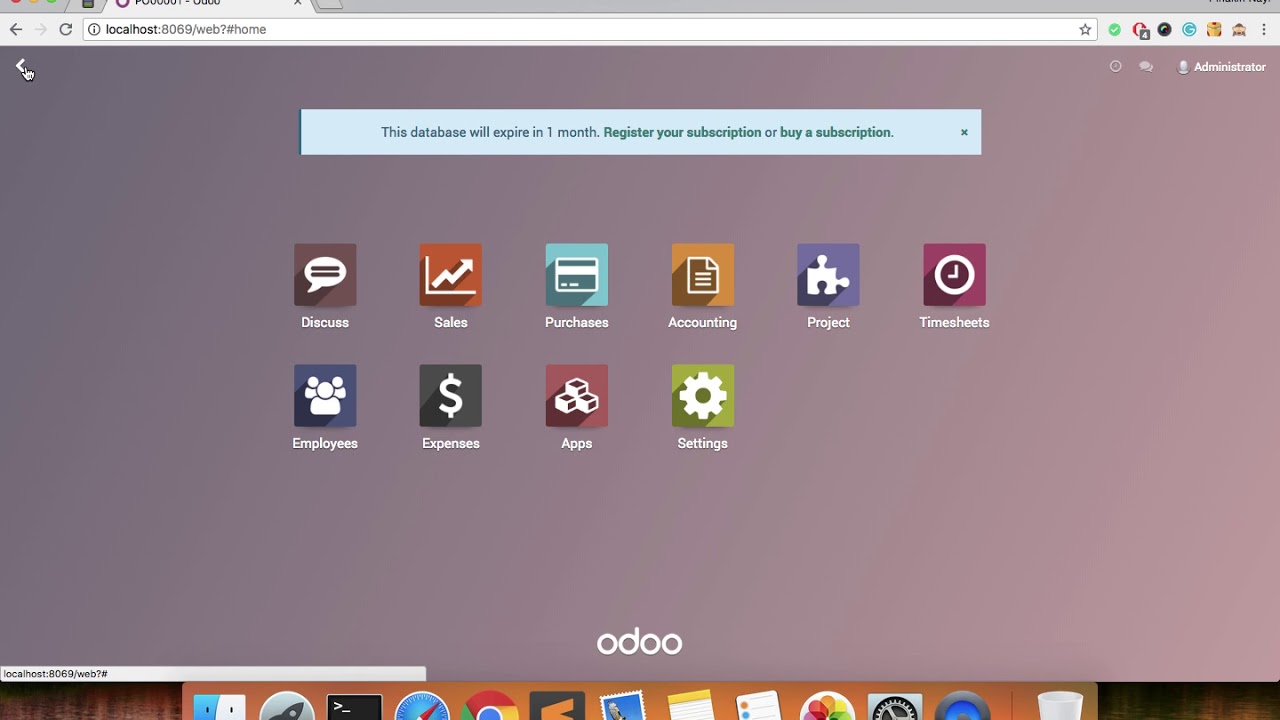Close the Odoo browser tab
Viewport: 1280px width, 720px height.
(297, 3)
